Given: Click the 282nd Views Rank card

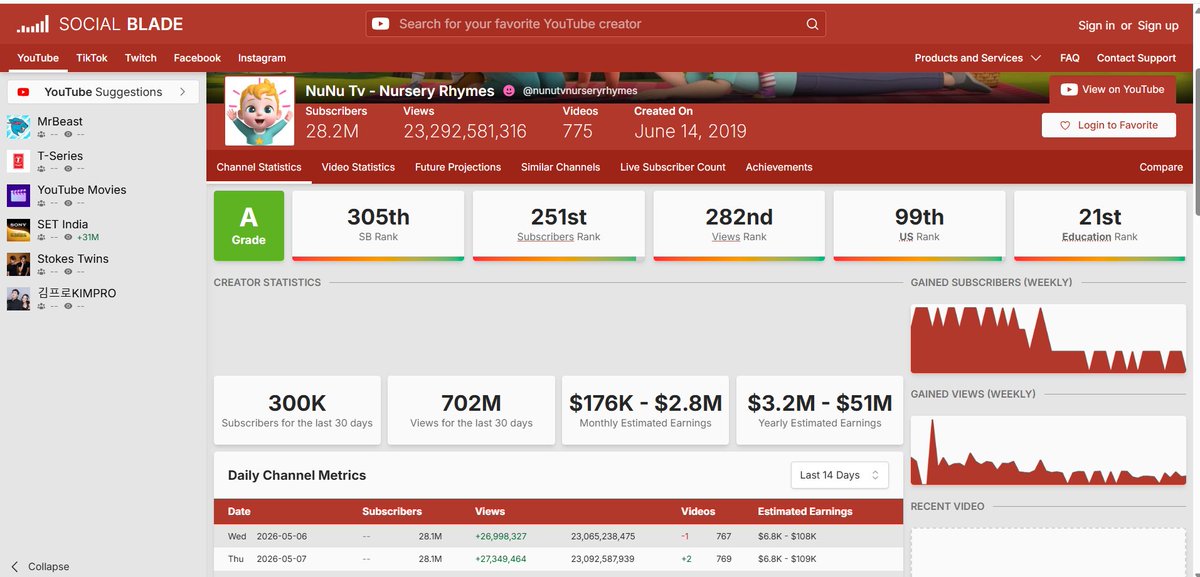Looking at the screenshot, I should [x=739, y=226].
